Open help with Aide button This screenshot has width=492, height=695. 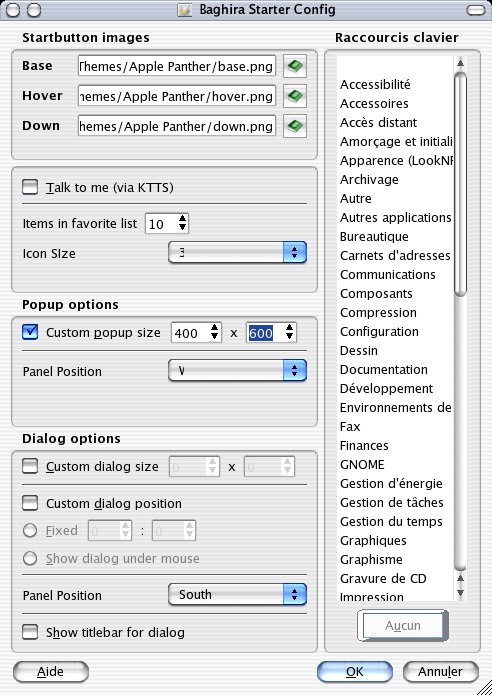coord(51,672)
